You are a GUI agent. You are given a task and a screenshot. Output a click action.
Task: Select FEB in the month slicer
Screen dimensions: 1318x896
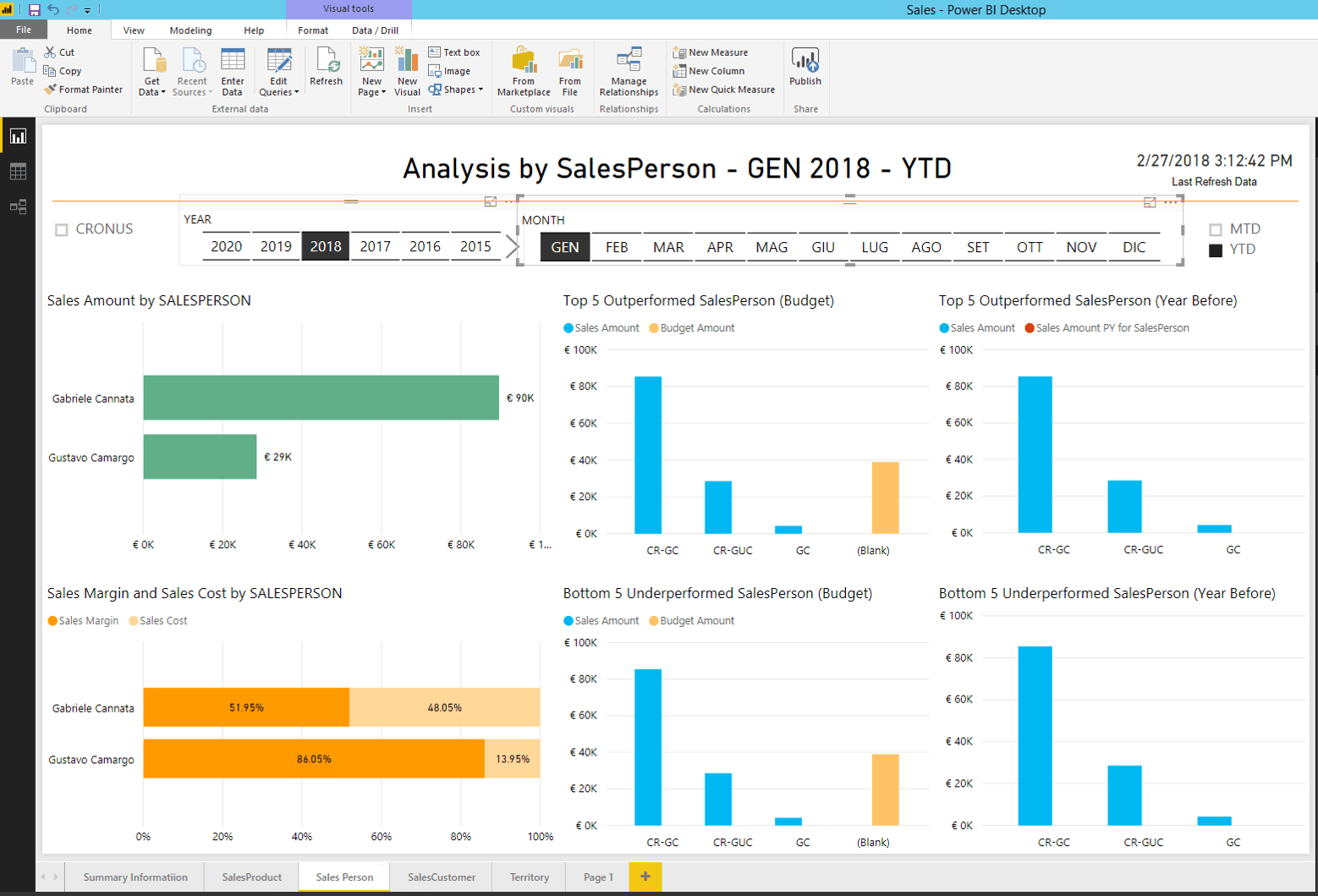(x=617, y=247)
